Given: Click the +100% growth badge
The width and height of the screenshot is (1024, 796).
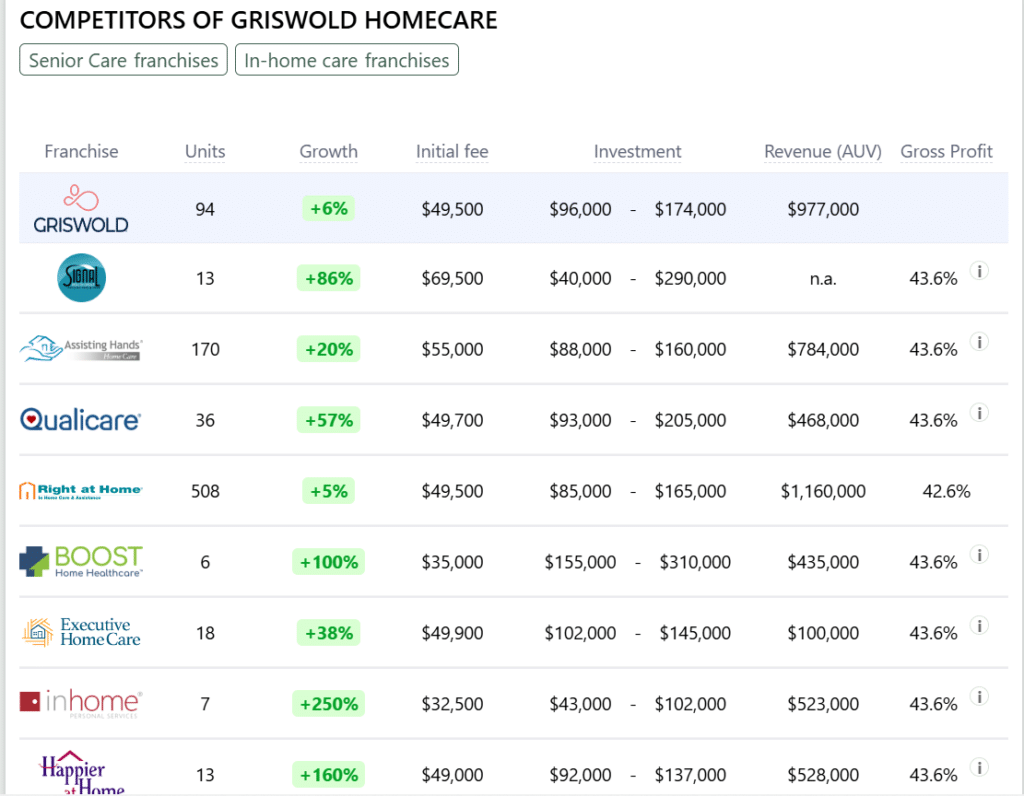Looking at the screenshot, I should point(328,562).
